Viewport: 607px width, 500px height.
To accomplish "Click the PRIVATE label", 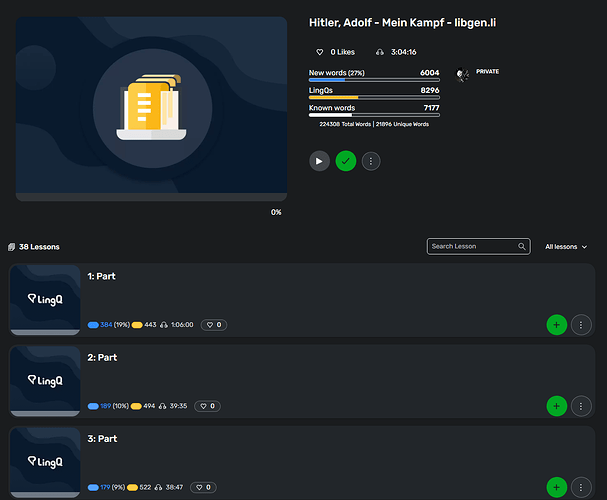I will click(487, 72).
